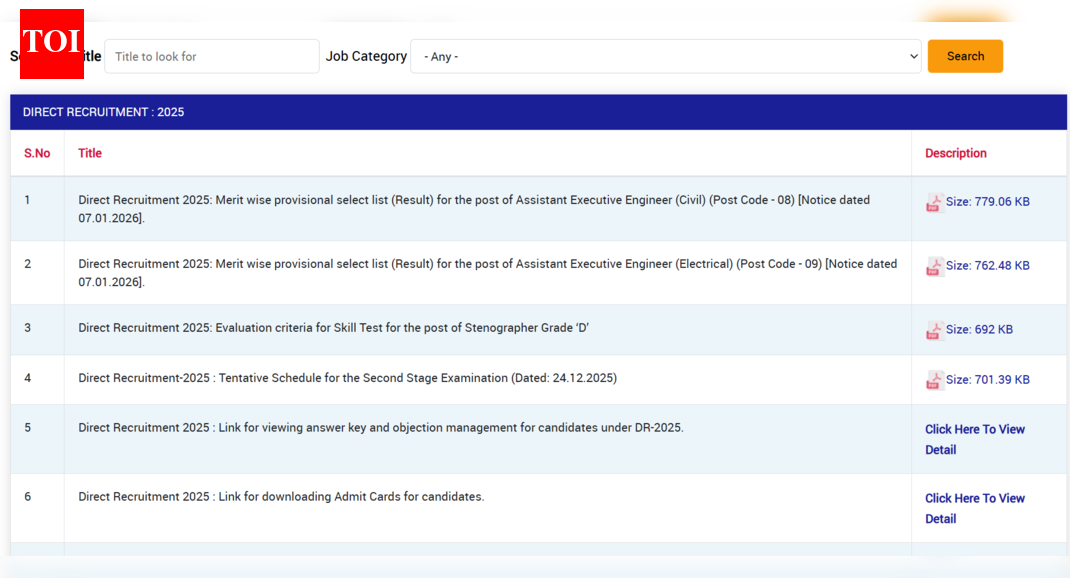Click the Stenographer Grade 'D' row title

(x=333, y=329)
